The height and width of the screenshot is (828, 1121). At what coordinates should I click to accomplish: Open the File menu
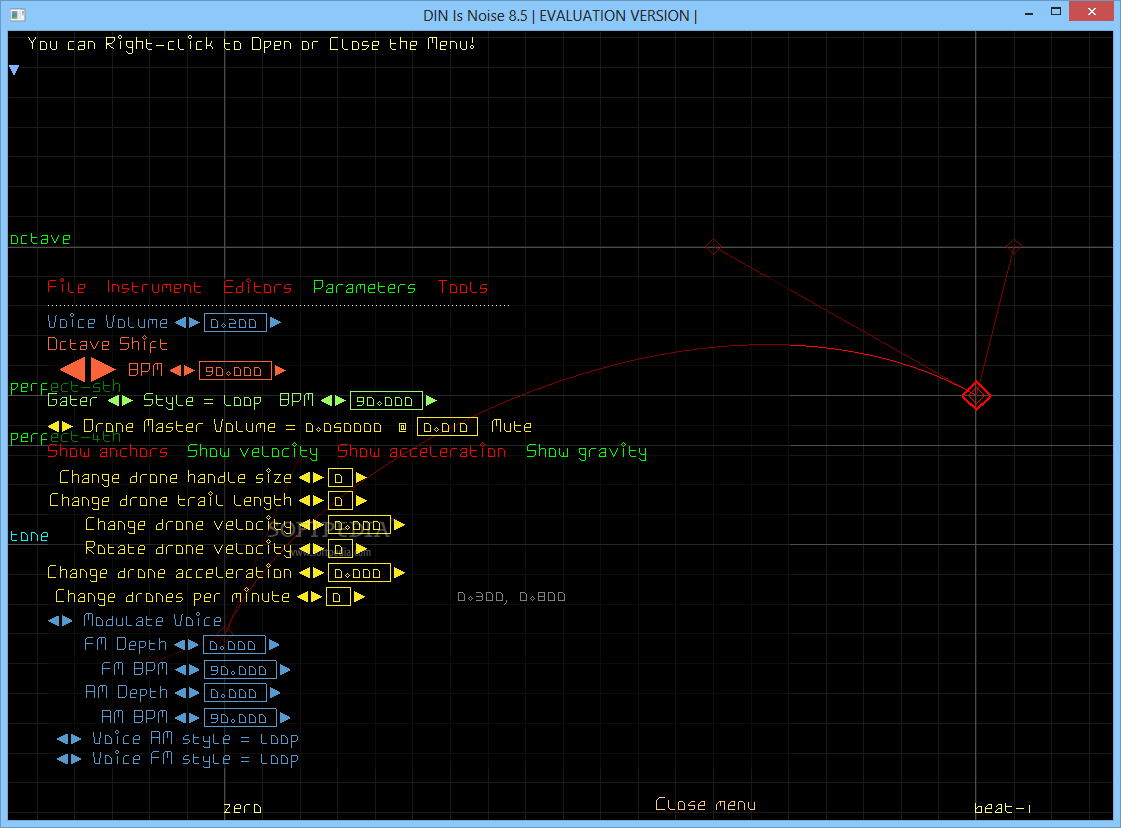tap(66, 287)
